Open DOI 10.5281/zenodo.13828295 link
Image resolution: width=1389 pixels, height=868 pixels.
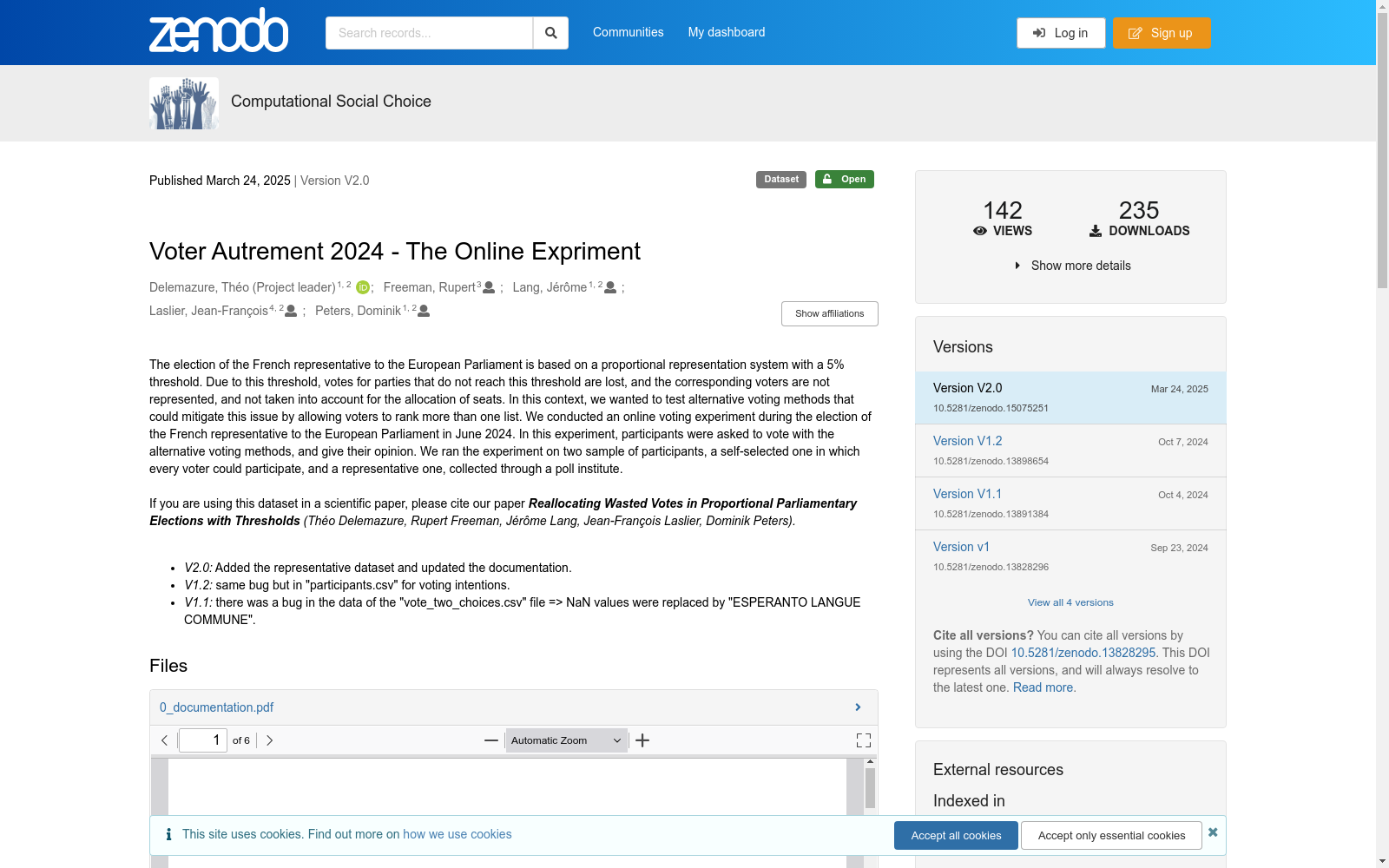[1083, 653]
